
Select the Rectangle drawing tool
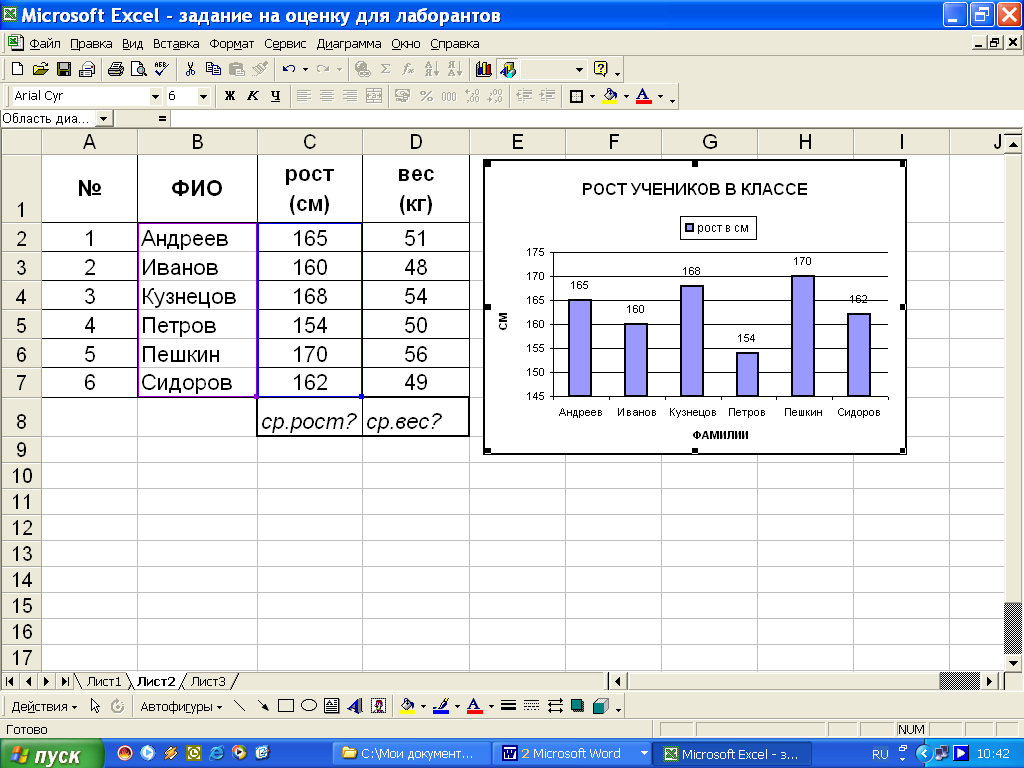[285, 706]
